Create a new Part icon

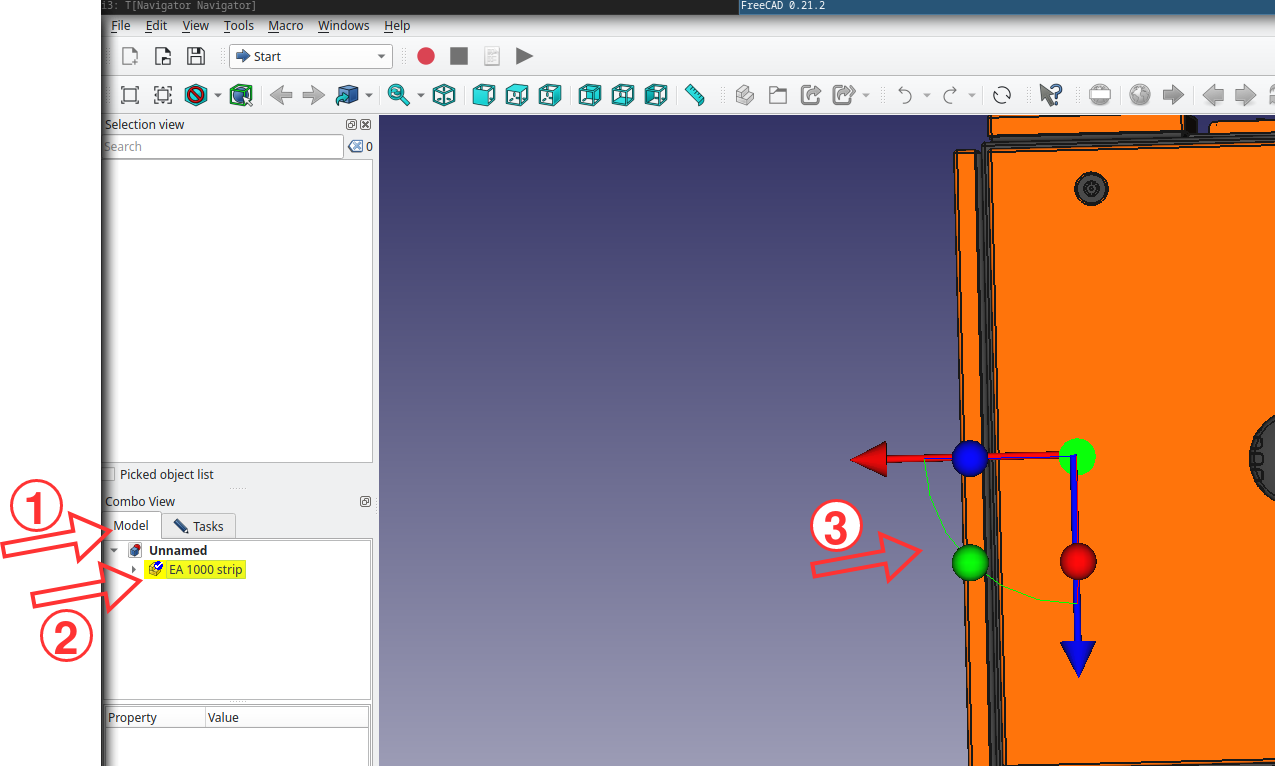point(744,95)
